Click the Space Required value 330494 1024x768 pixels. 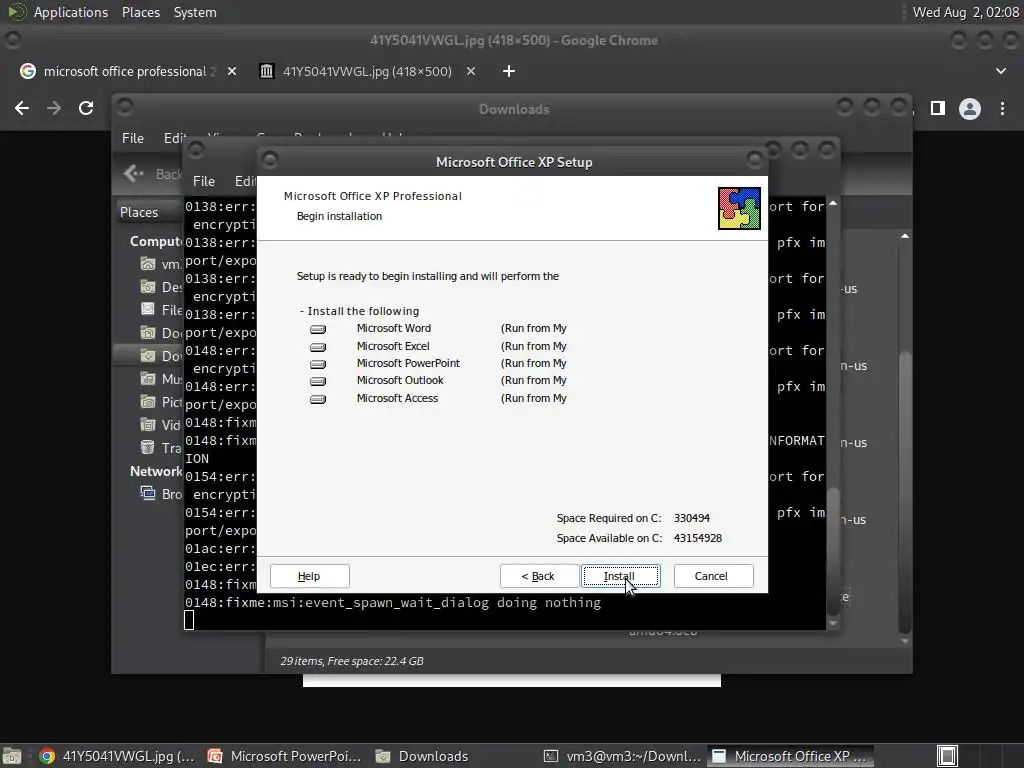click(692, 518)
